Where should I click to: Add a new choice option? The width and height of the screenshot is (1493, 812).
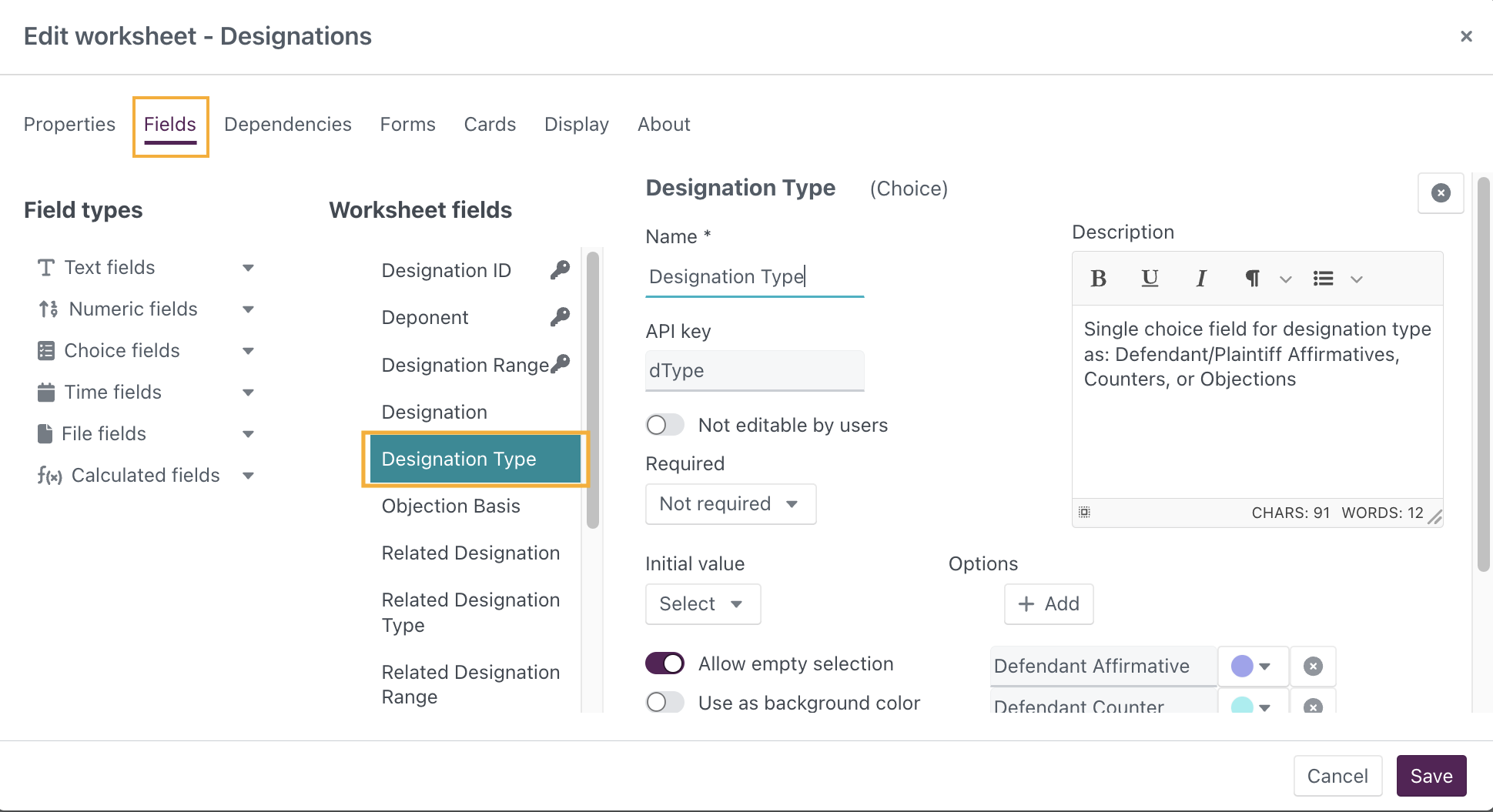1048,604
